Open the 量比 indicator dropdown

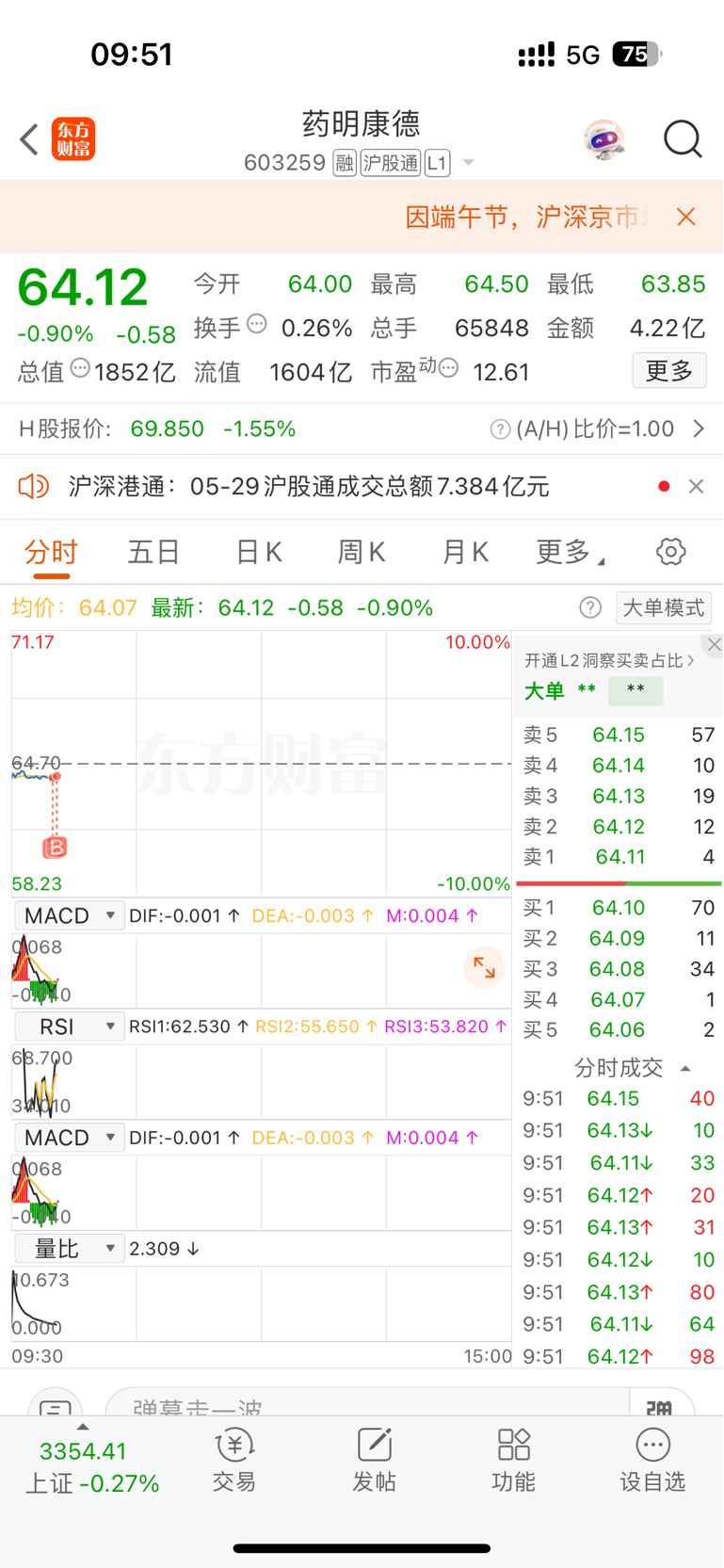[70, 1249]
